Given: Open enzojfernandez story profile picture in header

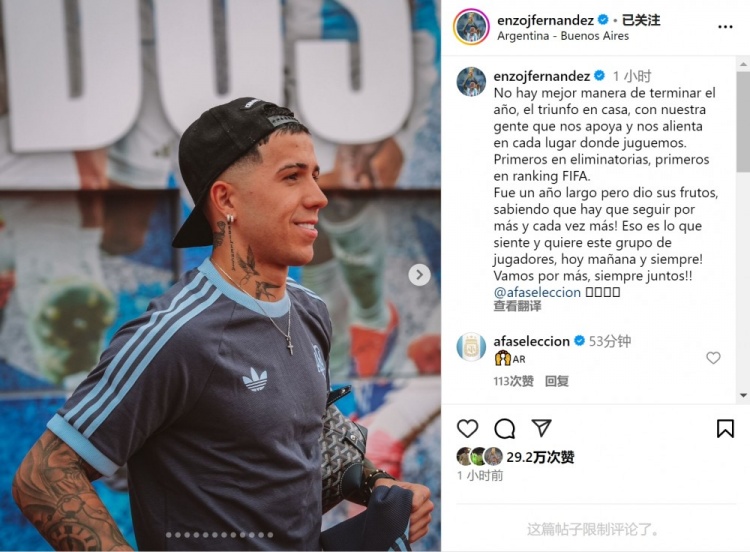Looking at the screenshot, I should [x=471, y=27].
